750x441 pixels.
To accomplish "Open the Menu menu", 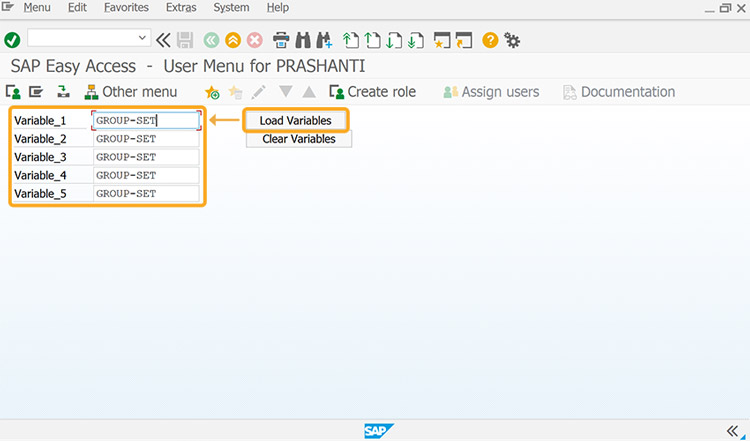I will [x=37, y=8].
